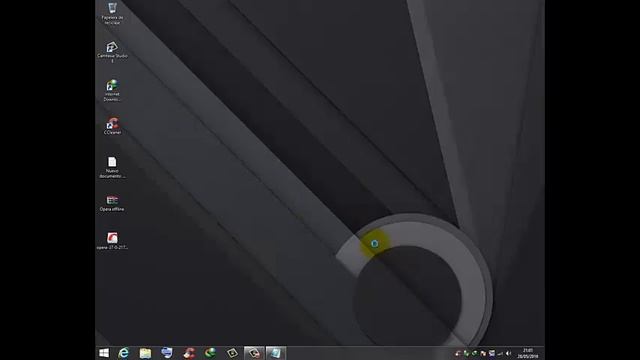Open the taskbar clock and date
640x360 pixels.
coord(528,353)
